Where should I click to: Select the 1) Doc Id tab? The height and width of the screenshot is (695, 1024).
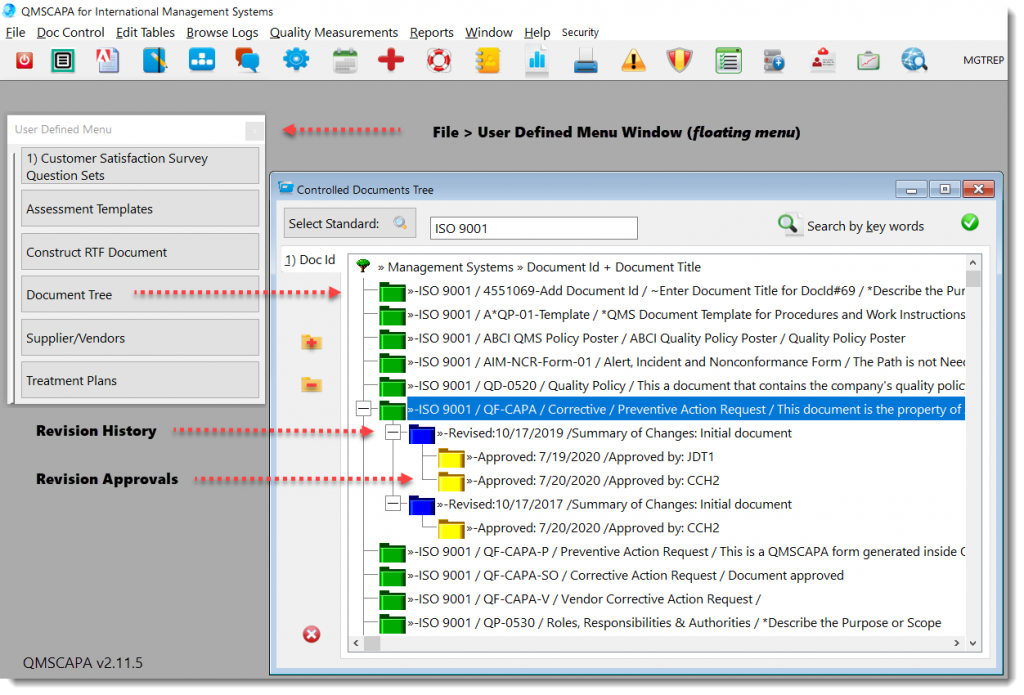tap(310, 260)
